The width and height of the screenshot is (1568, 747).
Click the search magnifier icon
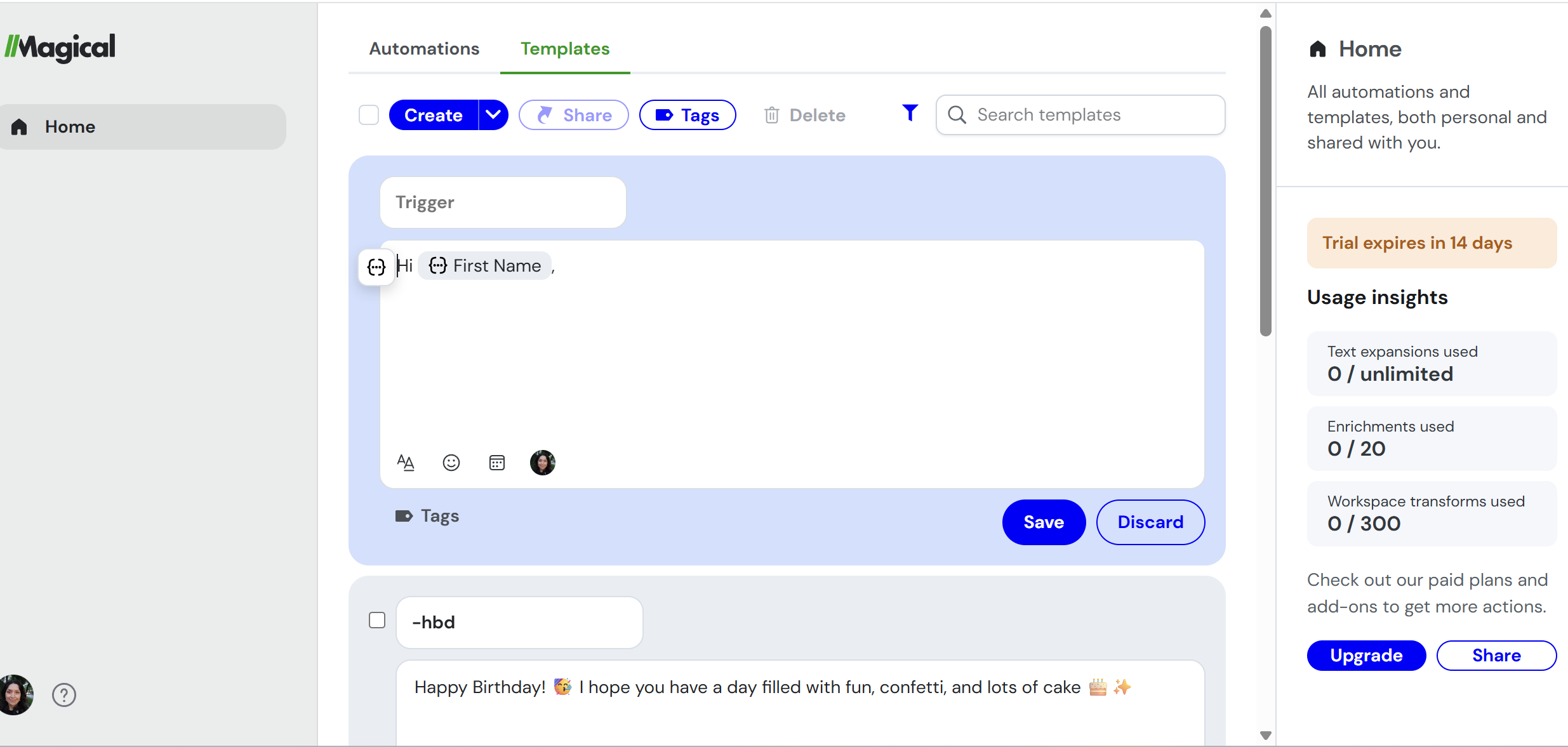pos(957,115)
